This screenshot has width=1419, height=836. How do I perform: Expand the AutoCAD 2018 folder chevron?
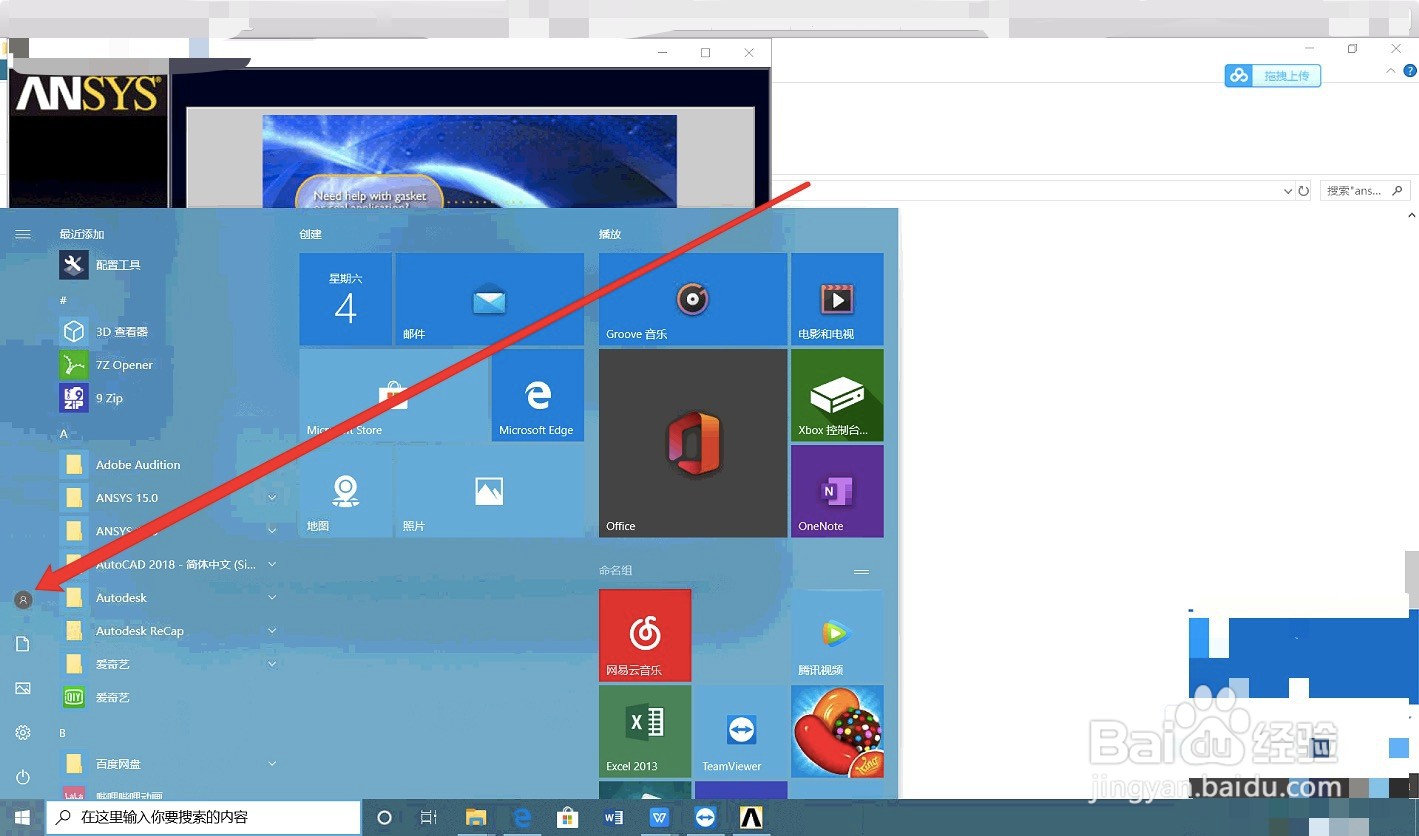pos(272,564)
